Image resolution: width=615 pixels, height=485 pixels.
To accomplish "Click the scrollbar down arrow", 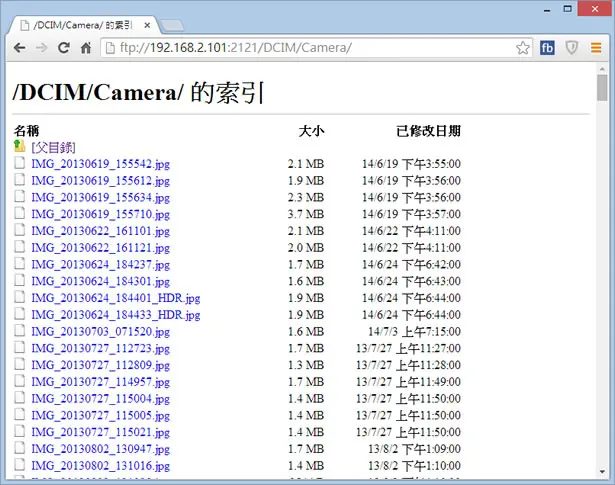I will point(602,472).
